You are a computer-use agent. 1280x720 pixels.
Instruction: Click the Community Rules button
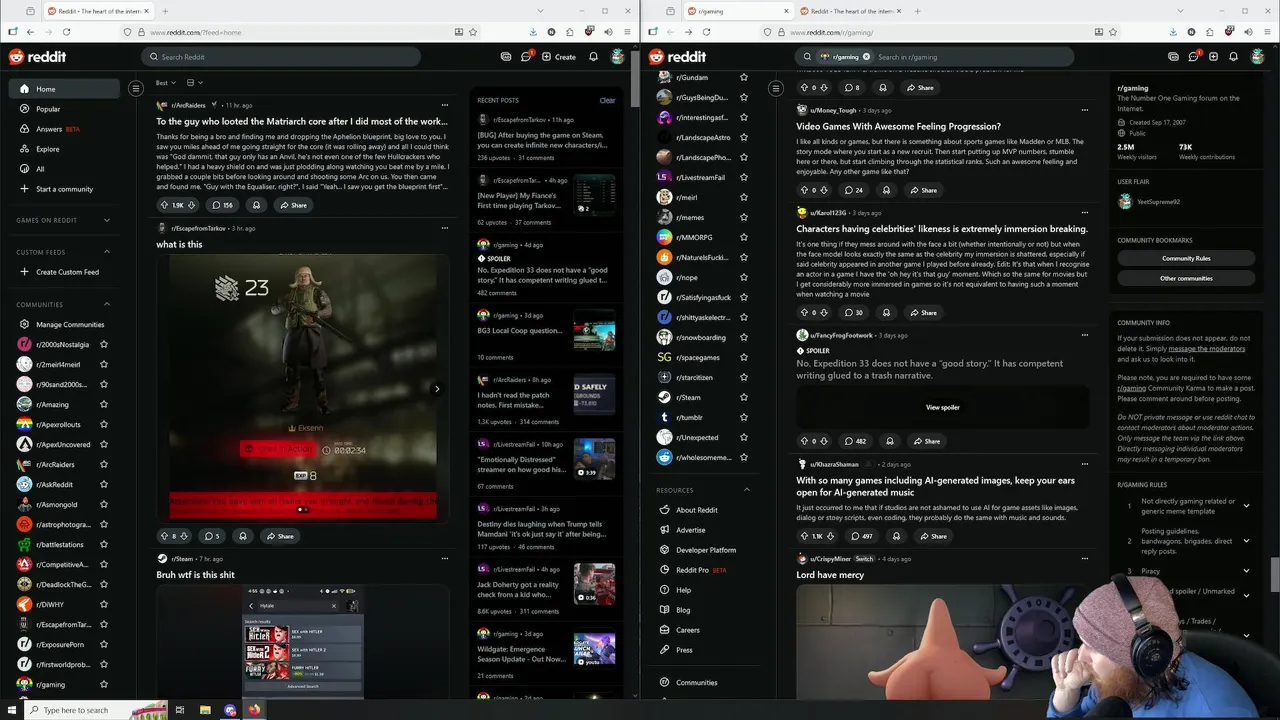(x=1186, y=258)
